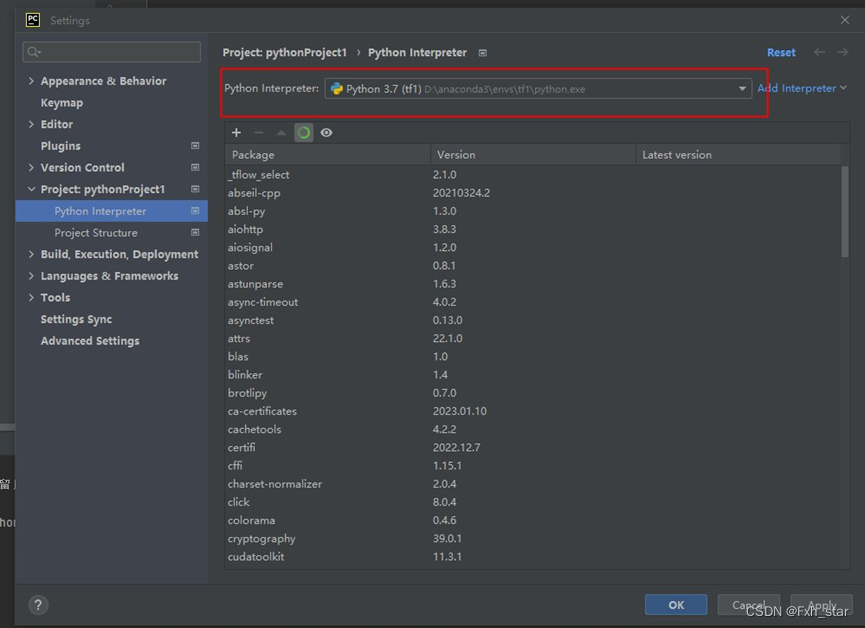Select the aiosignal package row
865x628 pixels.
coord(532,247)
